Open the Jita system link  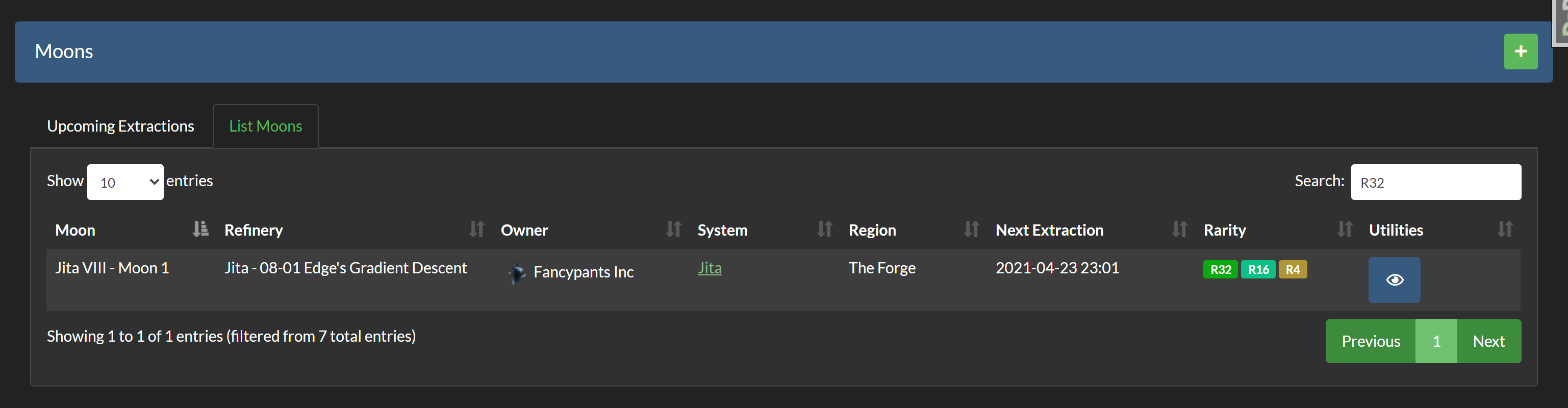[x=709, y=268]
